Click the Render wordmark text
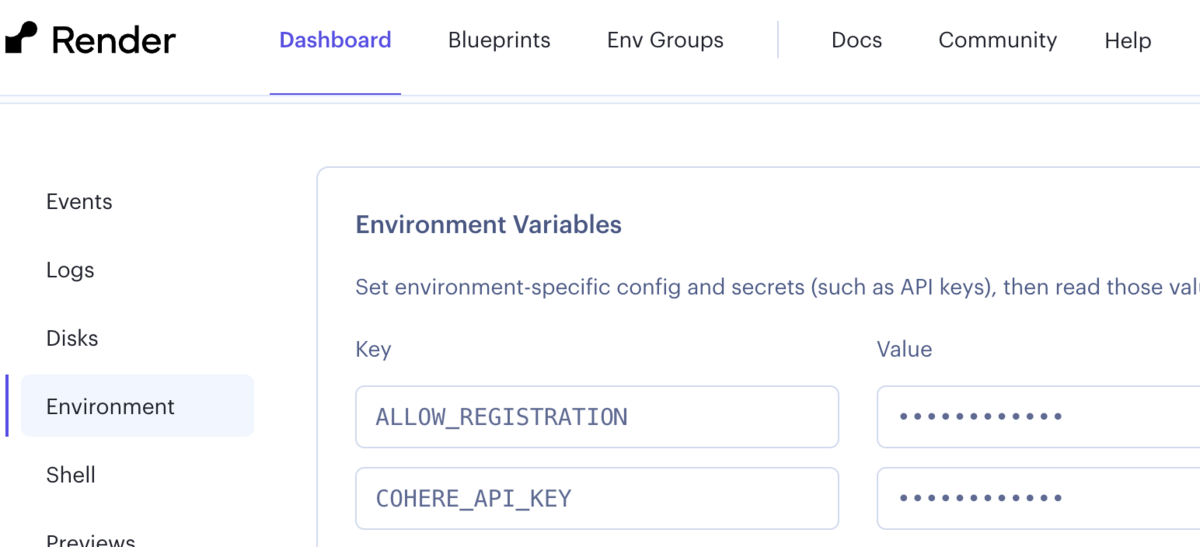The image size is (1200, 547). [x=113, y=40]
